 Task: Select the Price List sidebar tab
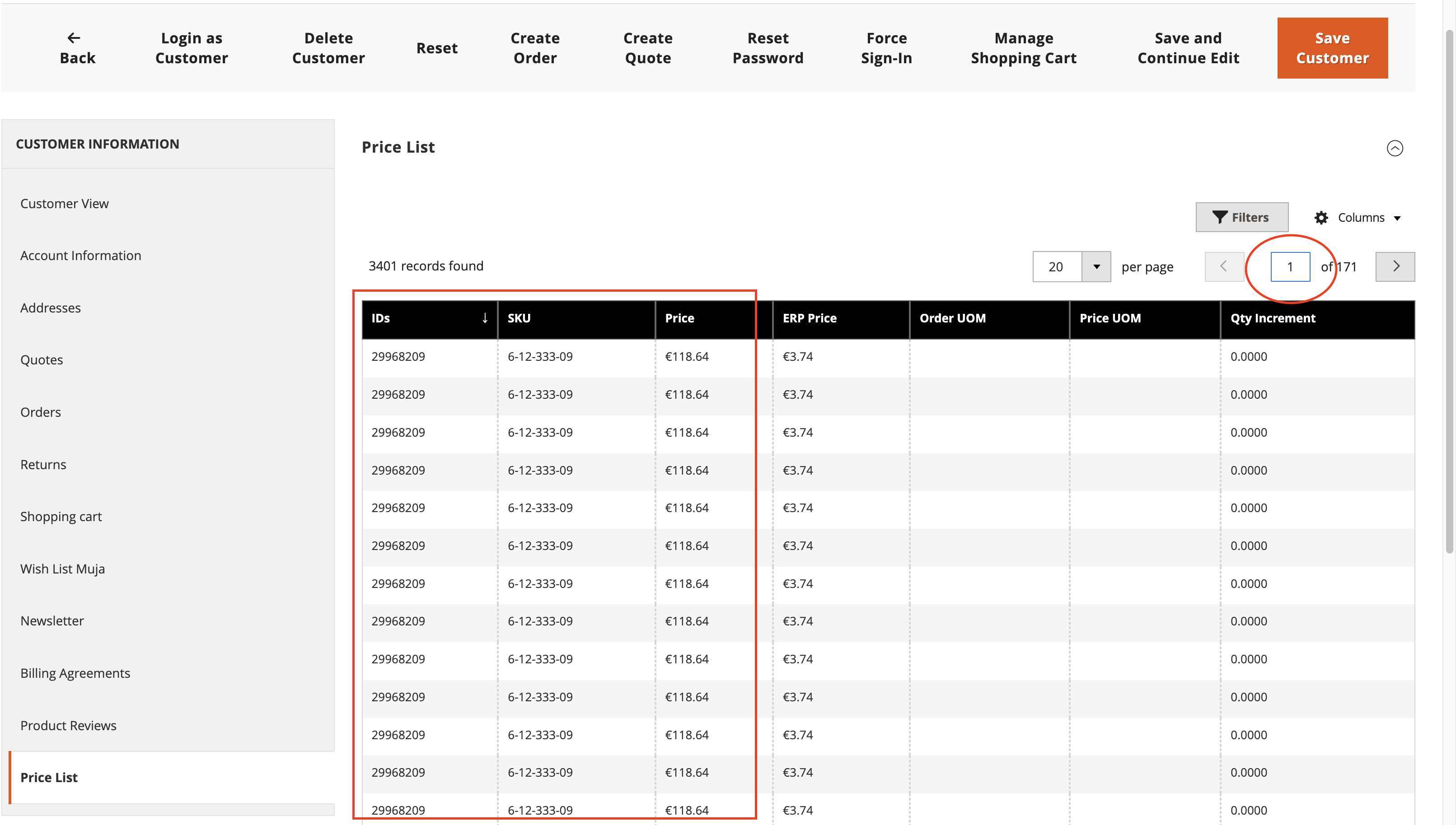[171, 778]
